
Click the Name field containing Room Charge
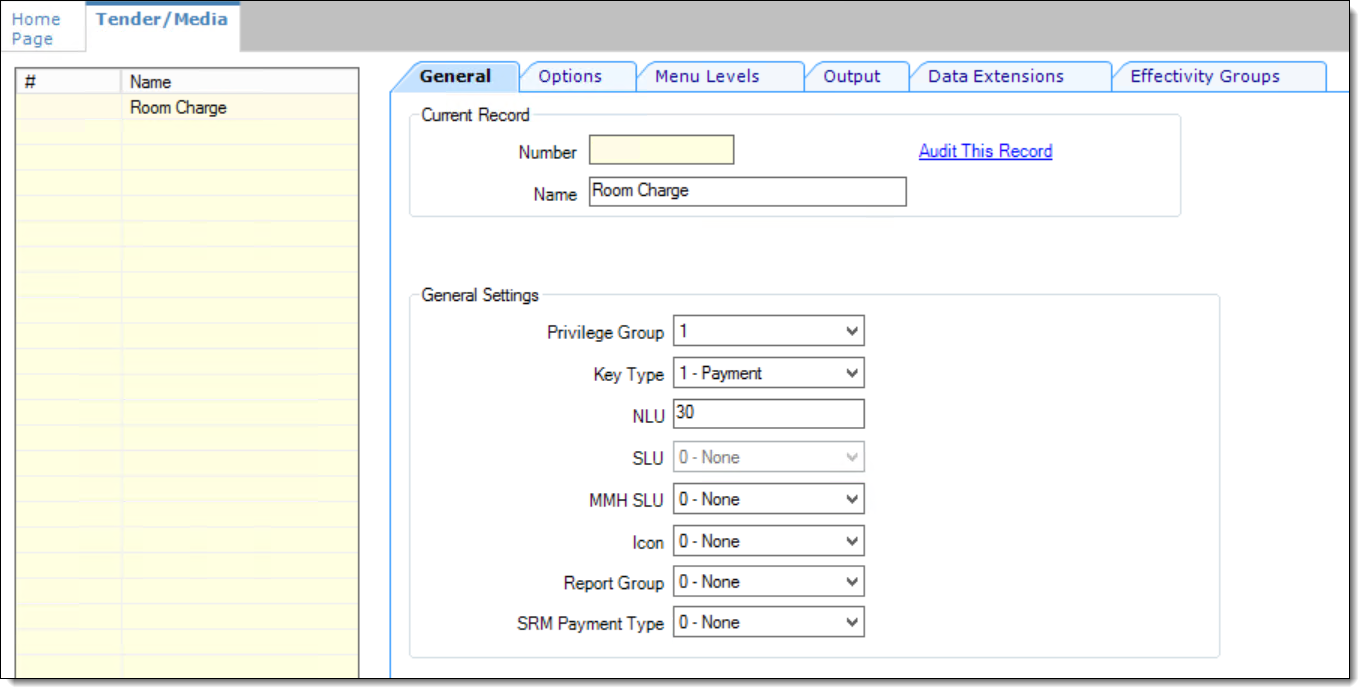747,192
